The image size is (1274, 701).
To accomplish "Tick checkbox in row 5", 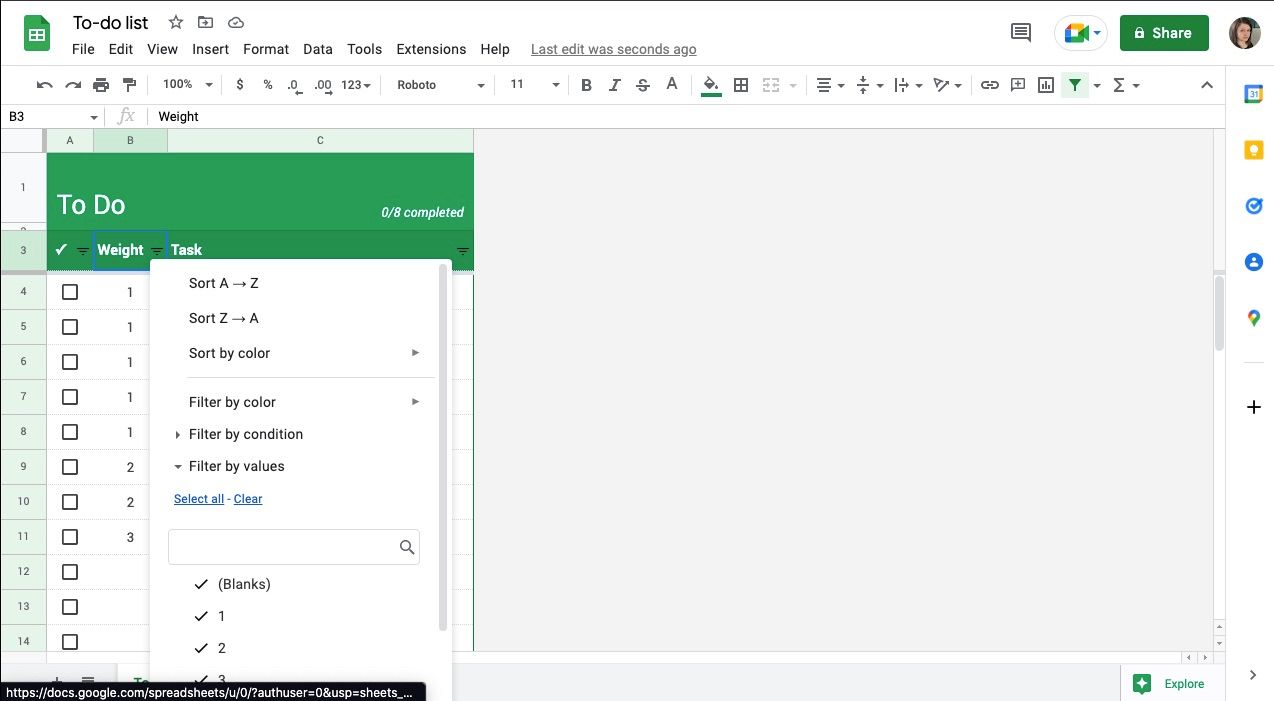I will (x=70, y=327).
